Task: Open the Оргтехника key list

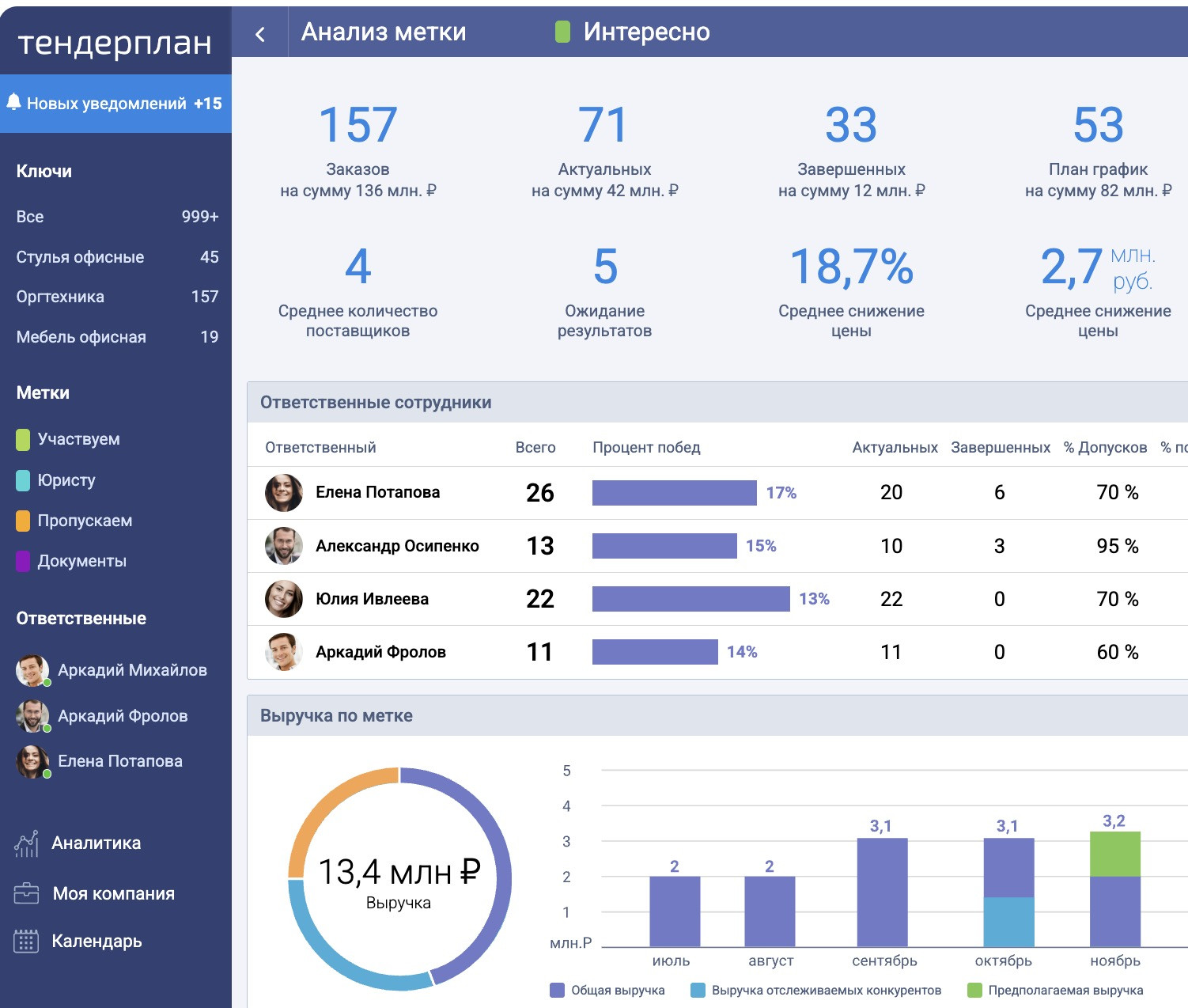Action: click(60, 297)
